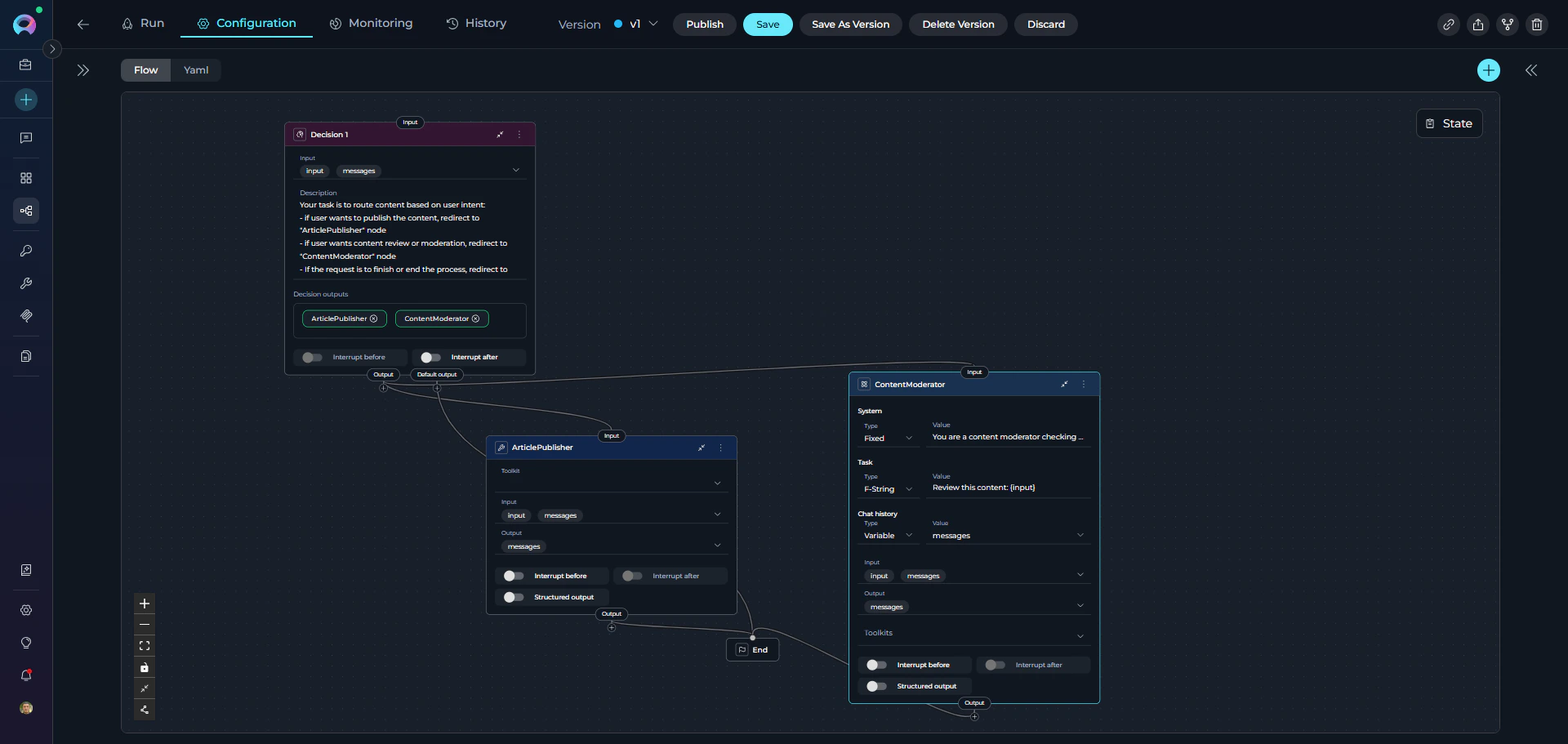
Task: Select the flow graph icon in sidebar
Action: [x=26, y=211]
